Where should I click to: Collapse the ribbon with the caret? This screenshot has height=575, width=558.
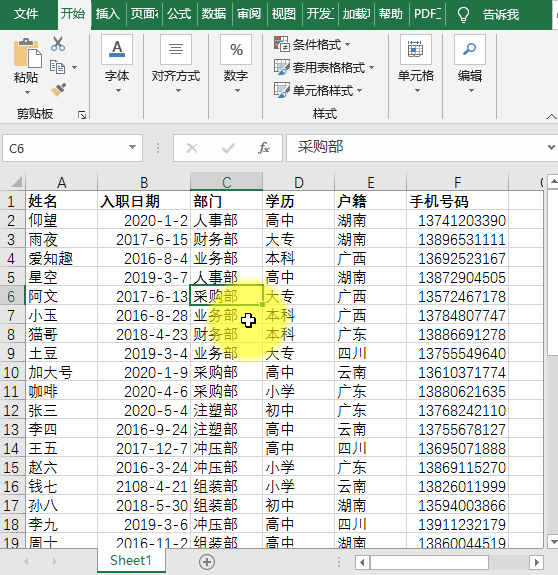pyautogui.click(x=551, y=117)
